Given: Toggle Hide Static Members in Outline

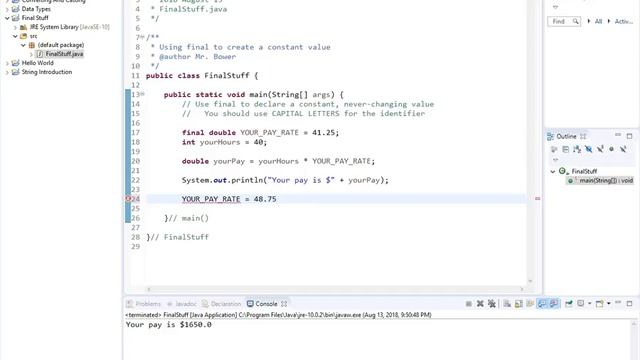Looking at the screenshot, I should point(600,149).
